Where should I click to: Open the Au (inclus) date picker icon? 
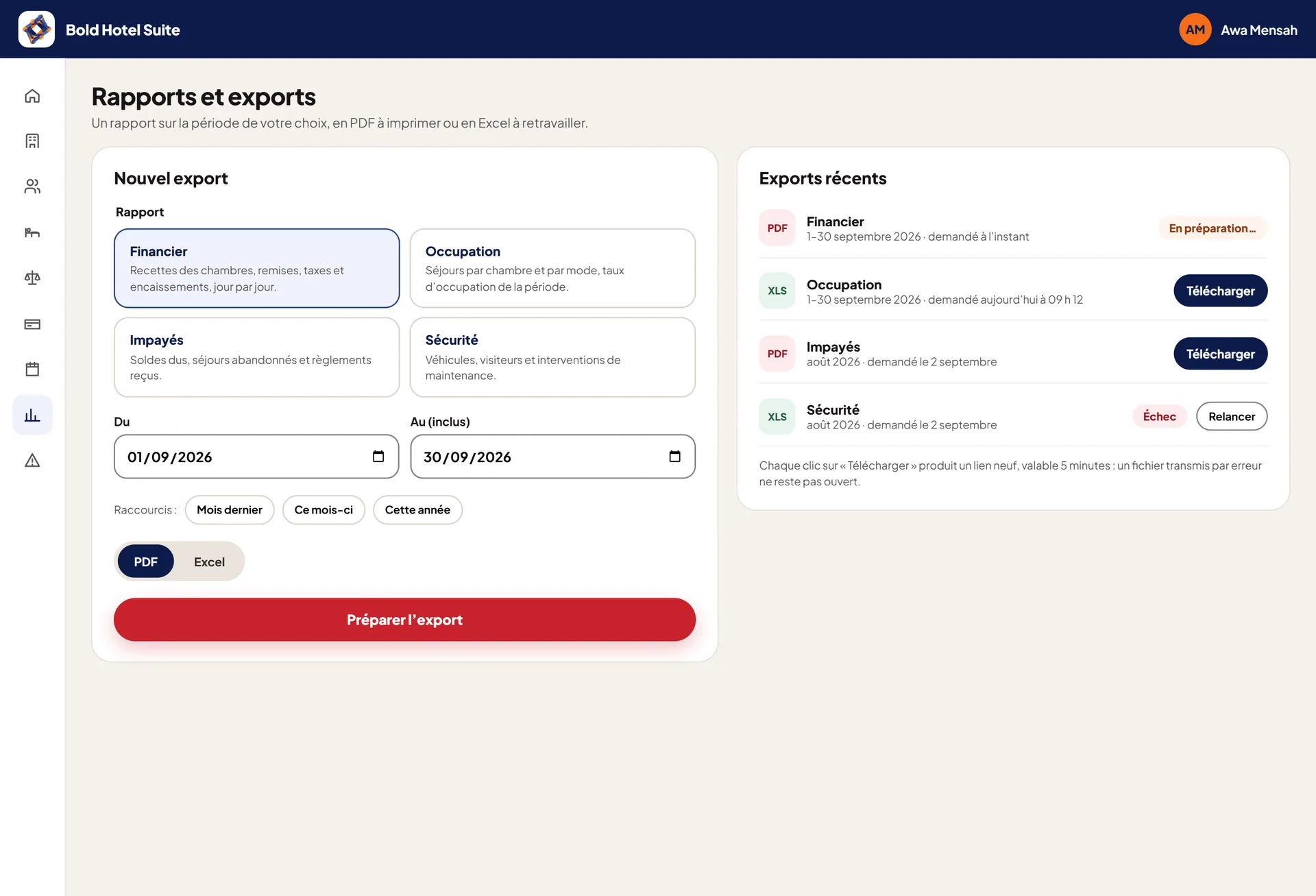674,457
